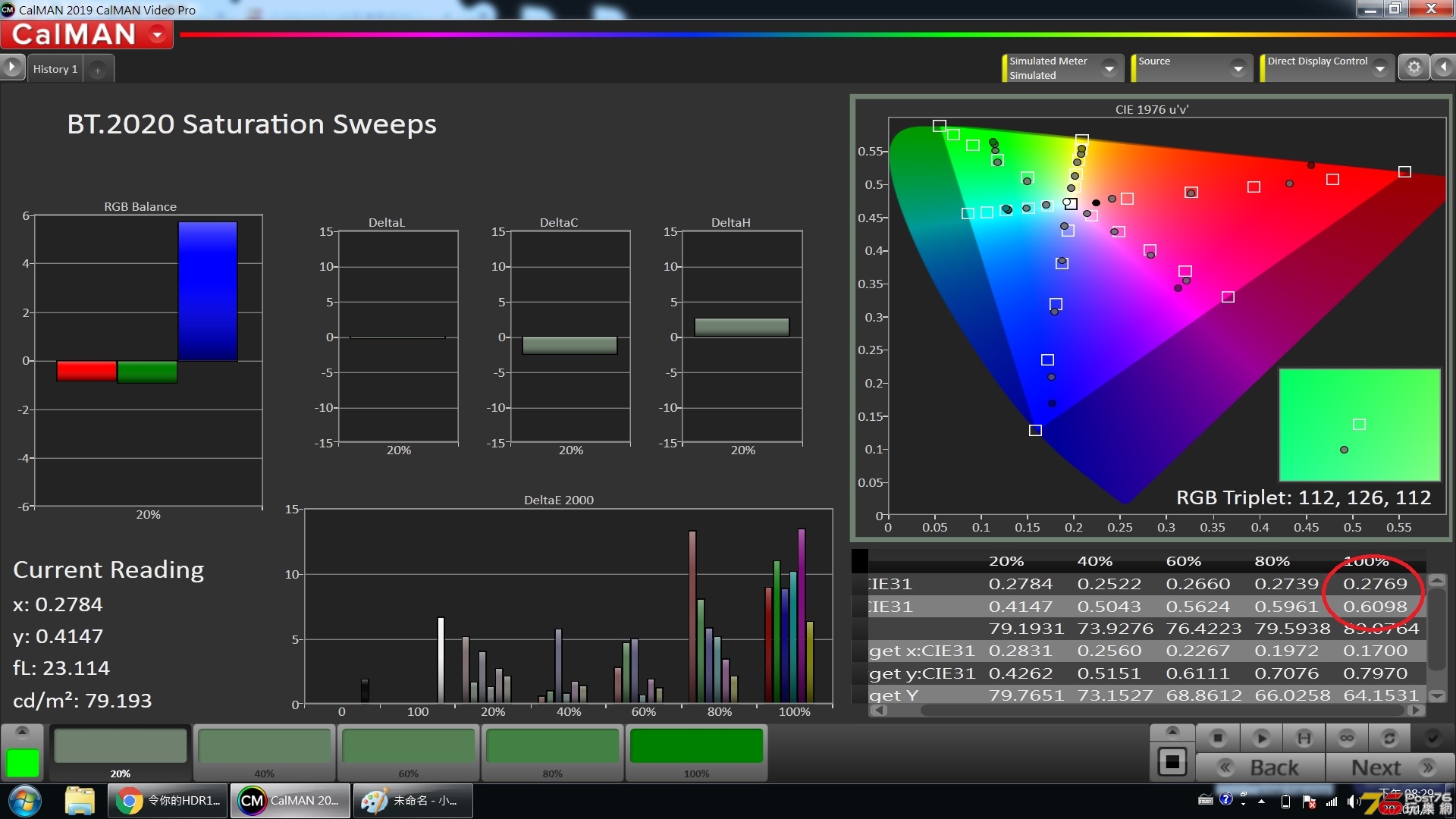The image size is (1456, 819).
Task: Click the network signal tray icon
Action: [1332, 802]
